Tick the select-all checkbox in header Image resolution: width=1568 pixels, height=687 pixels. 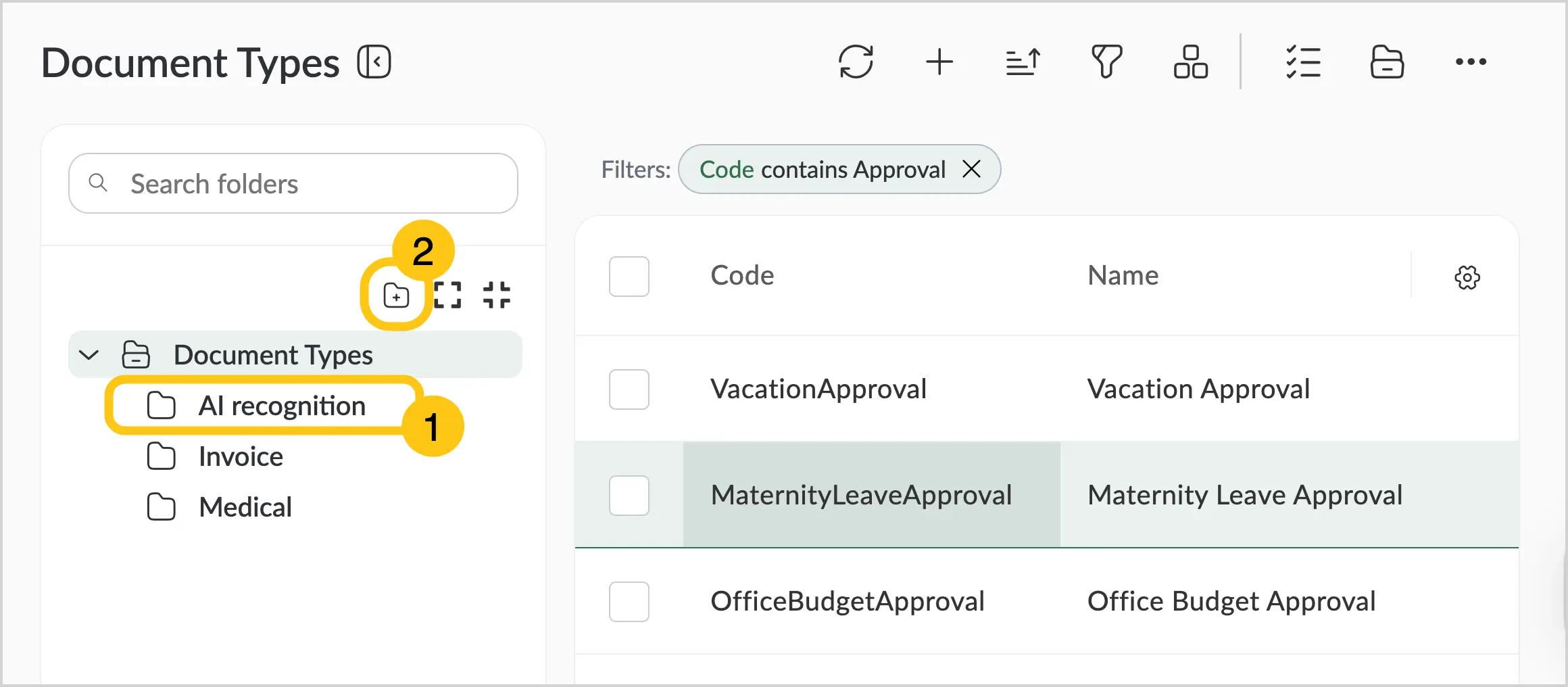pyautogui.click(x=629, y=277)
